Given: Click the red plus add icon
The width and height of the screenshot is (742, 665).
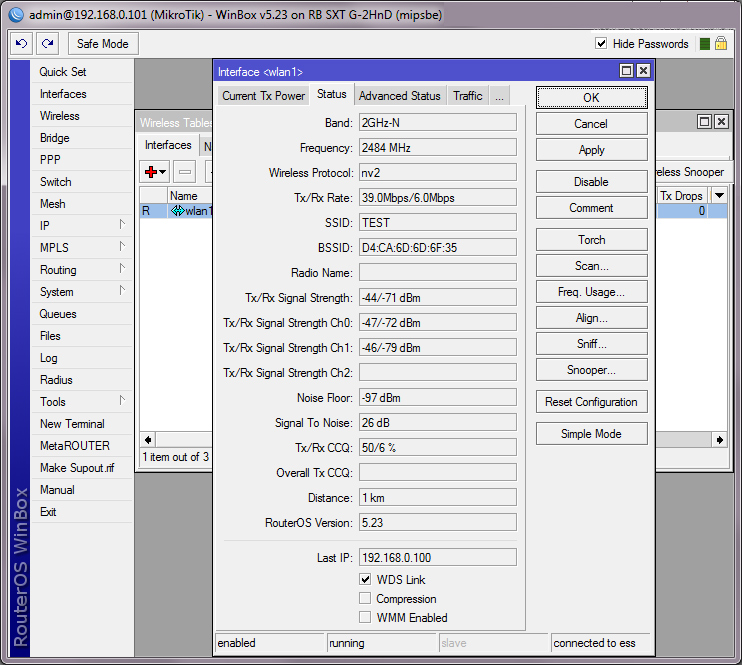Looking at the screenshot, I should point(151,172).
